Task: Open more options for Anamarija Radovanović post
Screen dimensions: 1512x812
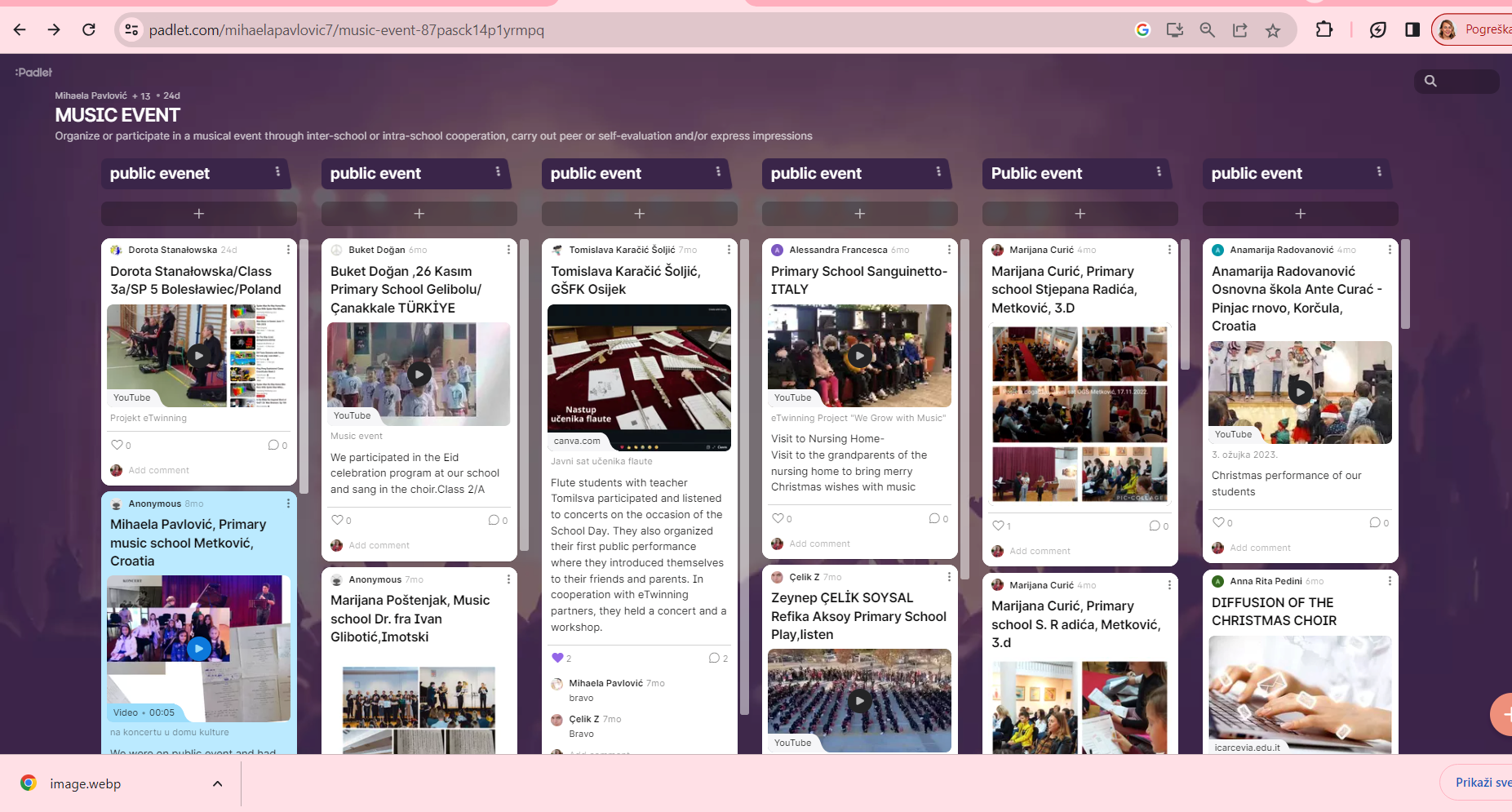Action: [x=1390, y=250]
